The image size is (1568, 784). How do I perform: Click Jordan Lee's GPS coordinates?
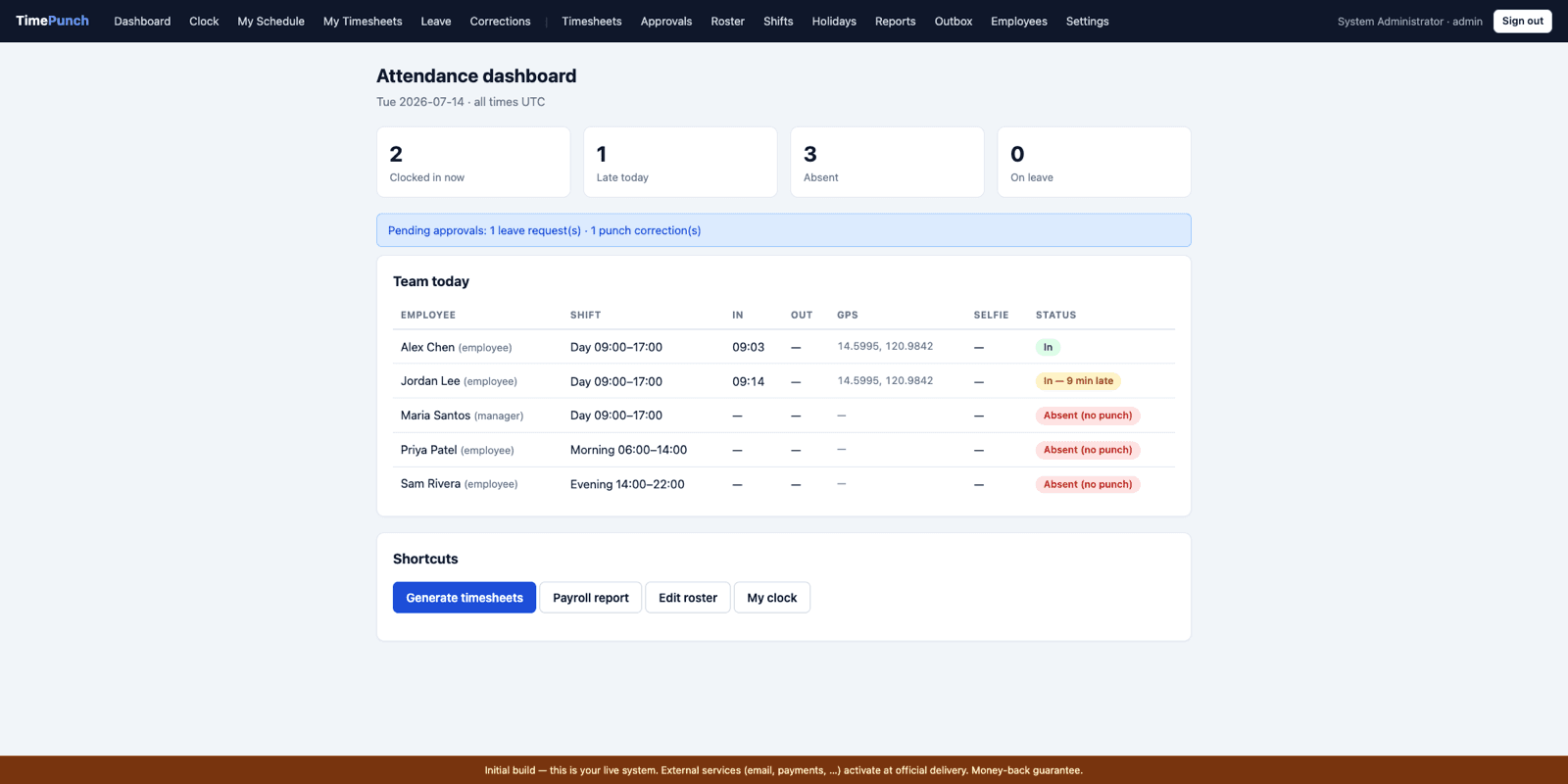pos(885,380)
